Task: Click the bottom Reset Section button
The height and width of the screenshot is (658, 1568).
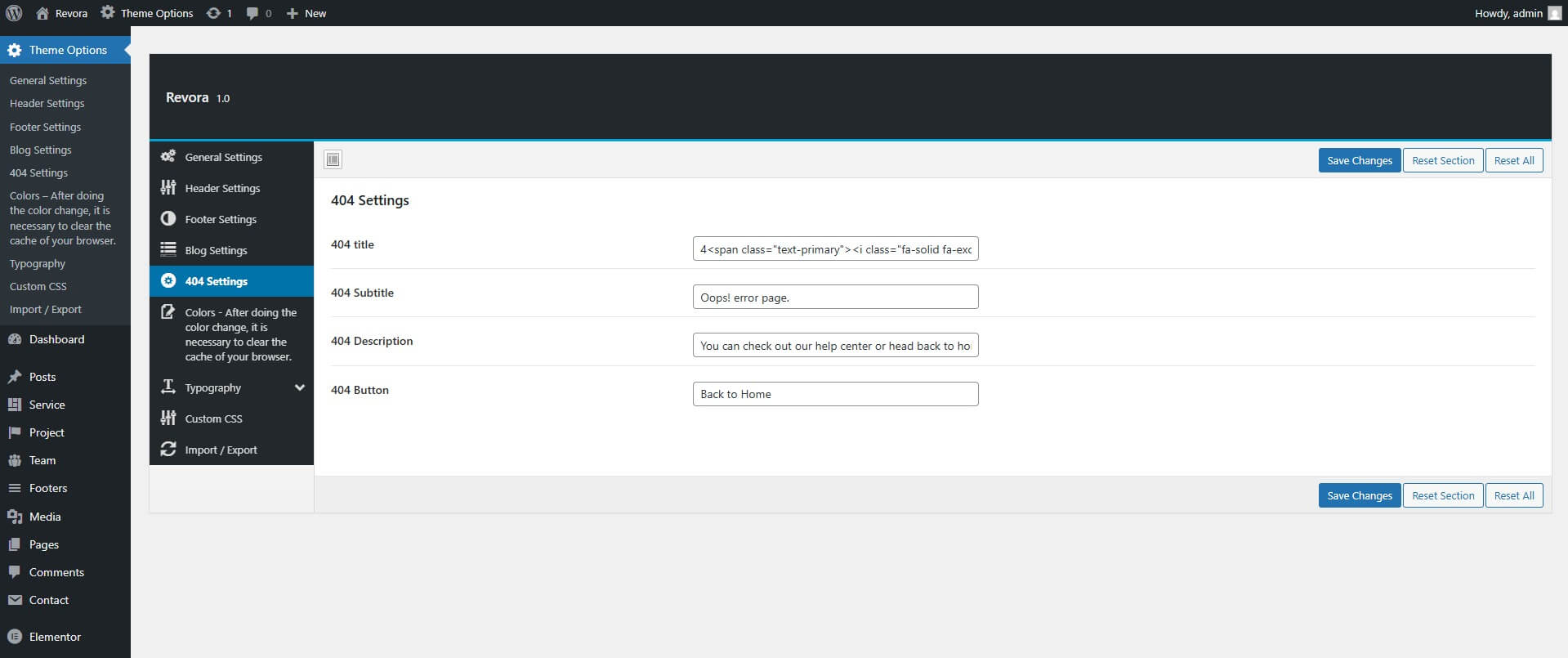Action: [x=1443, y=495]
